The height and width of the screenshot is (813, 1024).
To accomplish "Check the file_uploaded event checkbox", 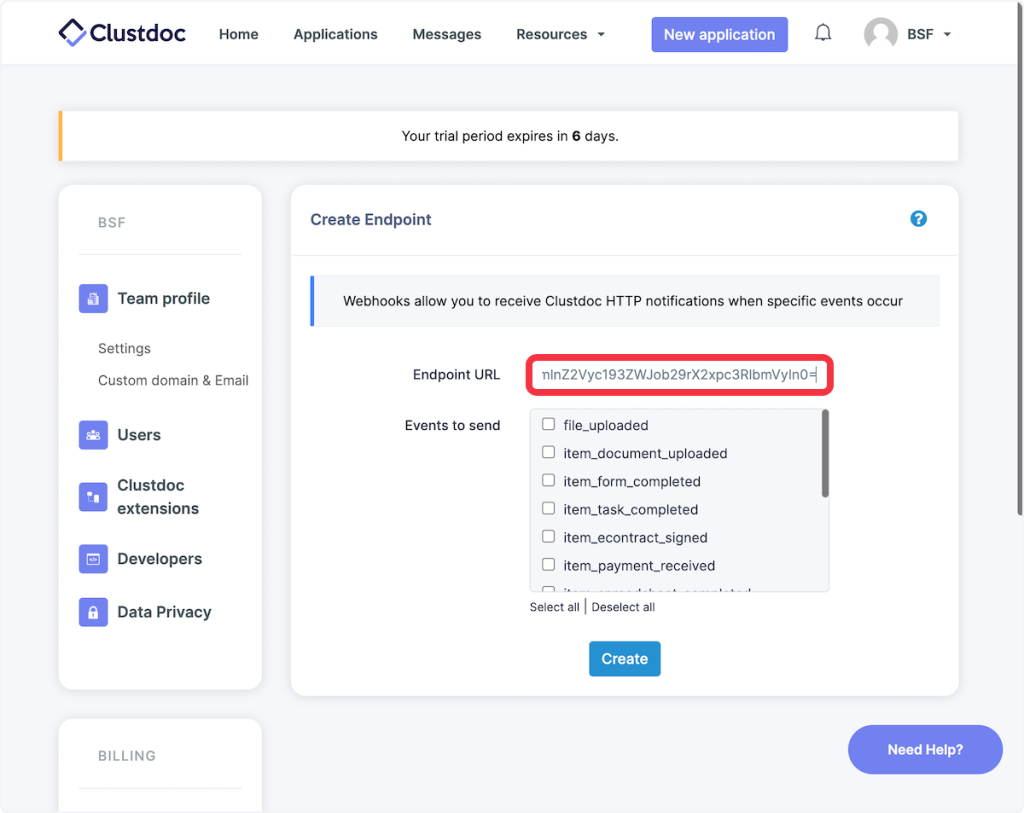I will click(548, 425).
